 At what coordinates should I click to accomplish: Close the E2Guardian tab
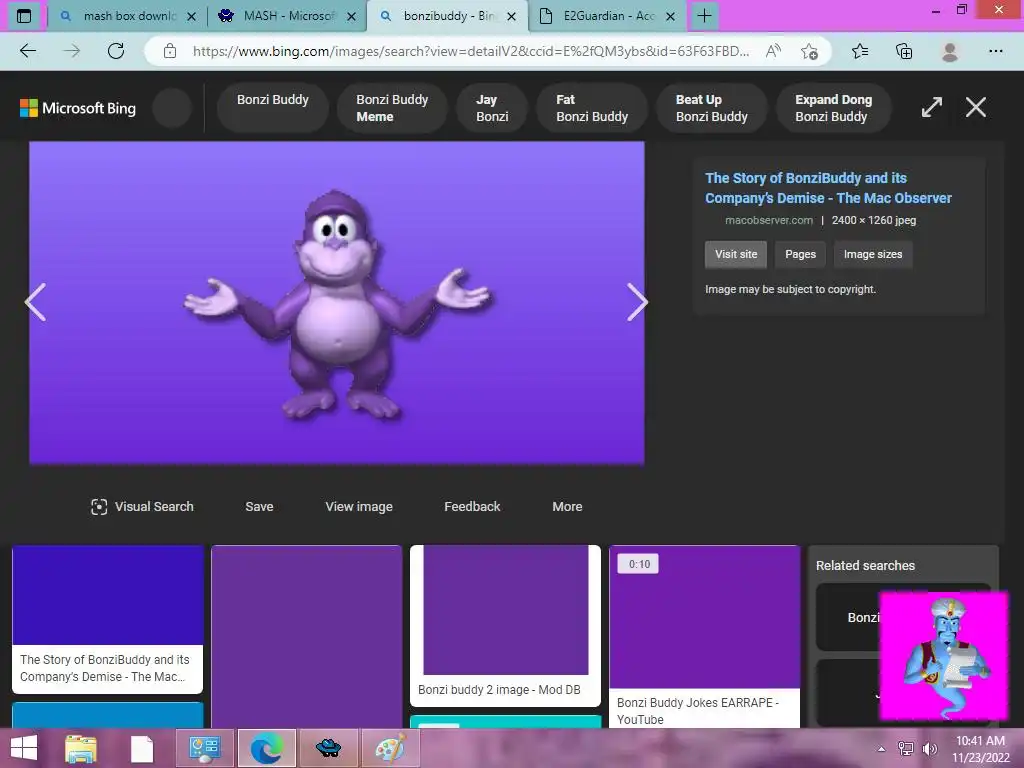(x=670, y=17)
